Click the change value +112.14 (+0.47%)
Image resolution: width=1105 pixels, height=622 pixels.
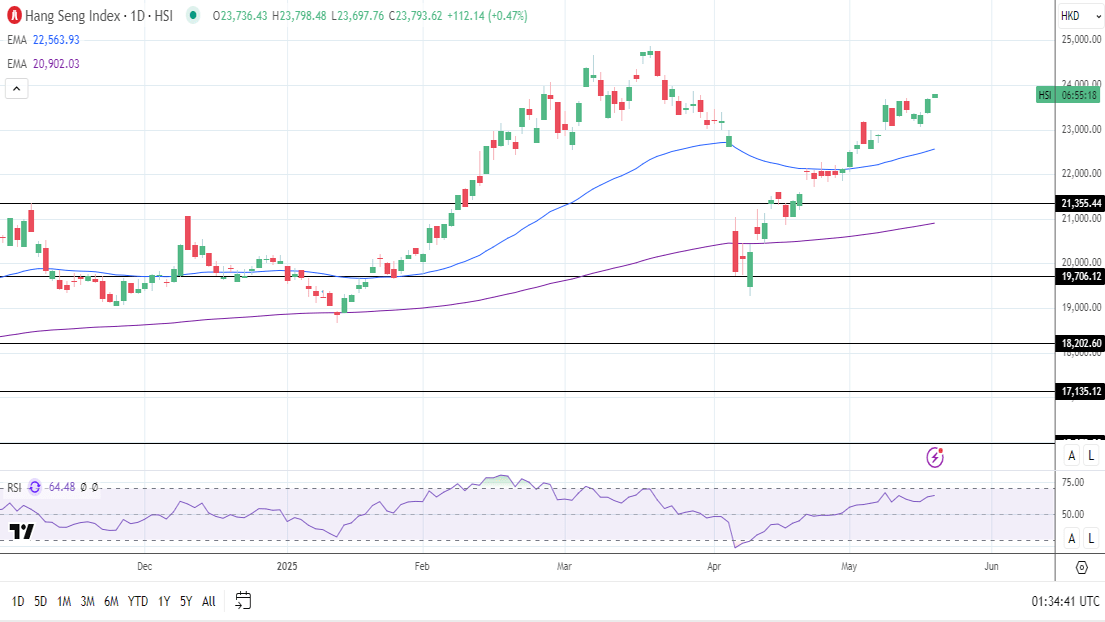click(x=487, y=15)
